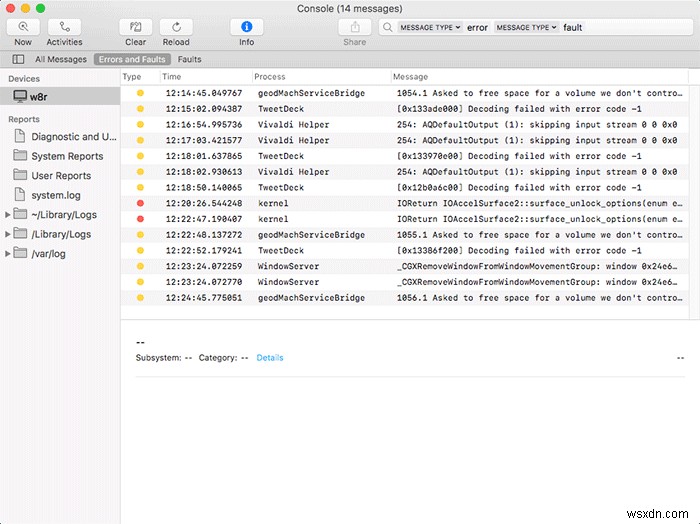
Task: Switch to the Faults filter tab
Action: (x=188, y=60)
